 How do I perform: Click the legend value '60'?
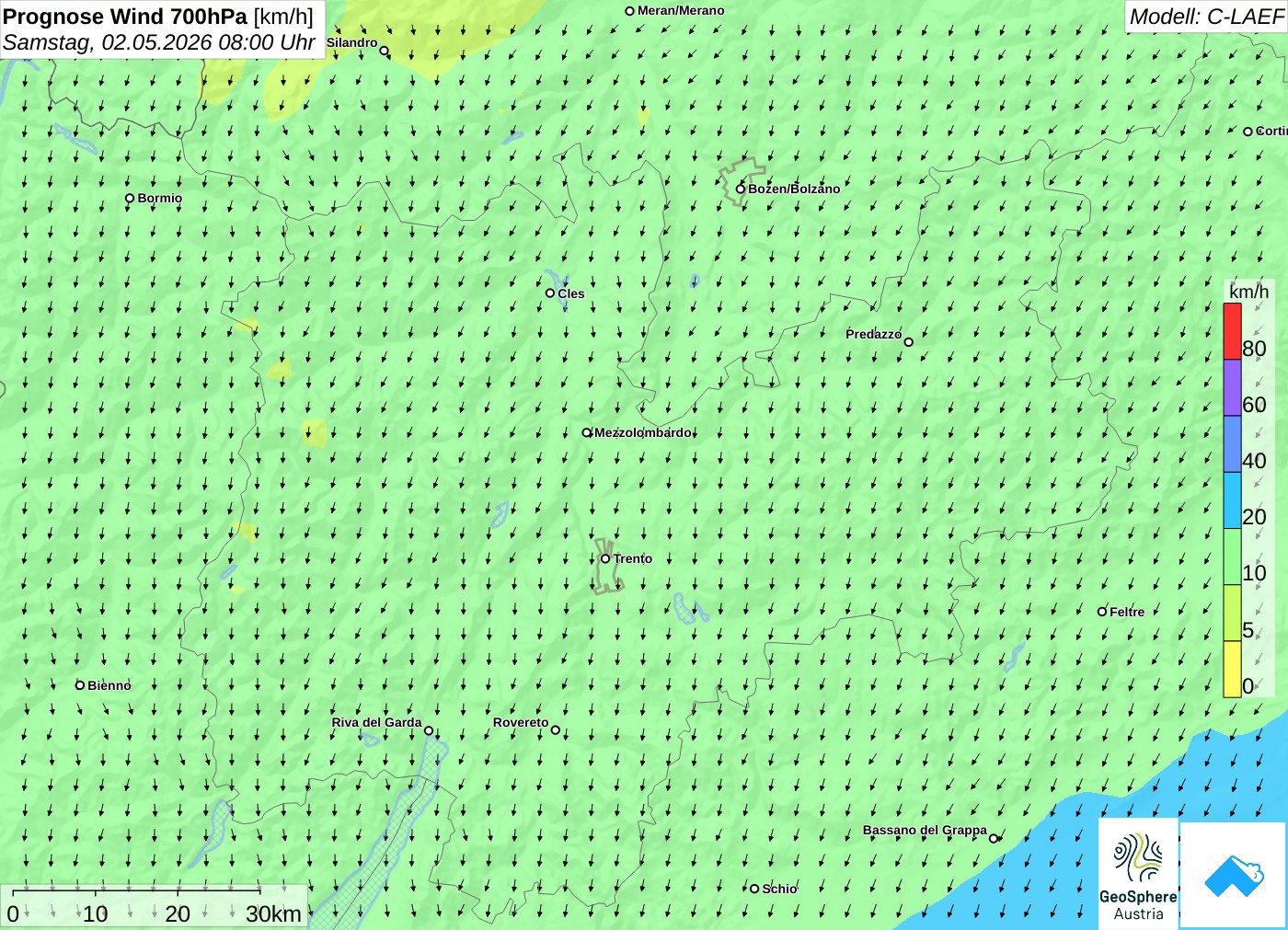click(1254, 405)
